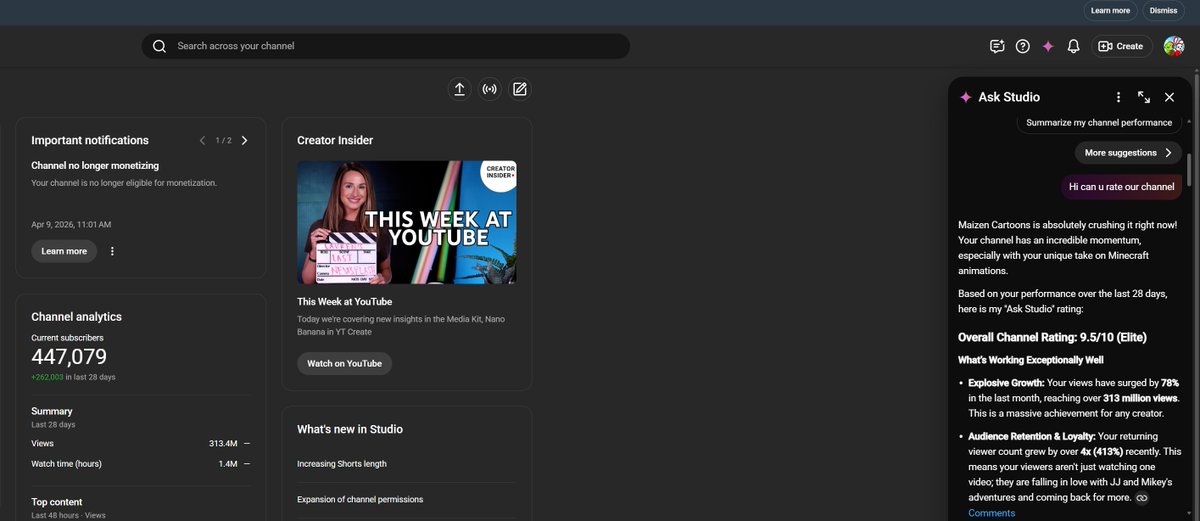Expand the More suggestions chip

1129,153
